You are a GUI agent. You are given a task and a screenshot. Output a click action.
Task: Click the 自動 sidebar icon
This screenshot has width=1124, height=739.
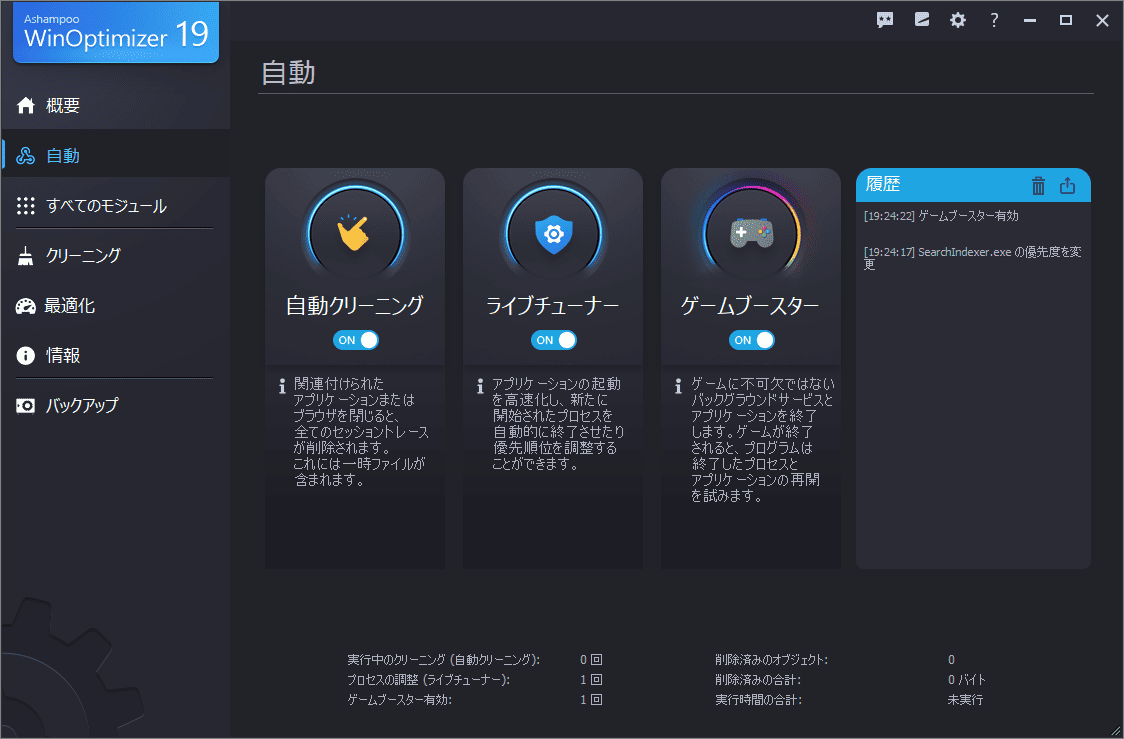(x=26, y=156)
